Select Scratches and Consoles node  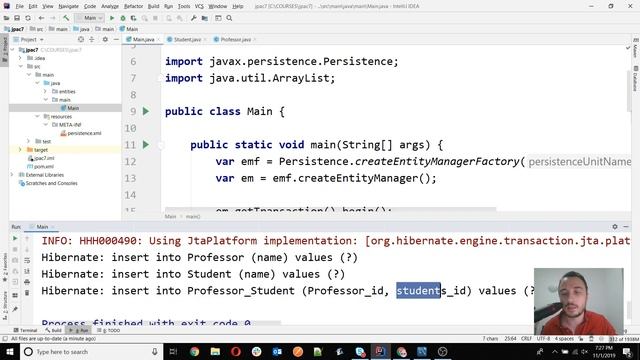tap(48, 183)
